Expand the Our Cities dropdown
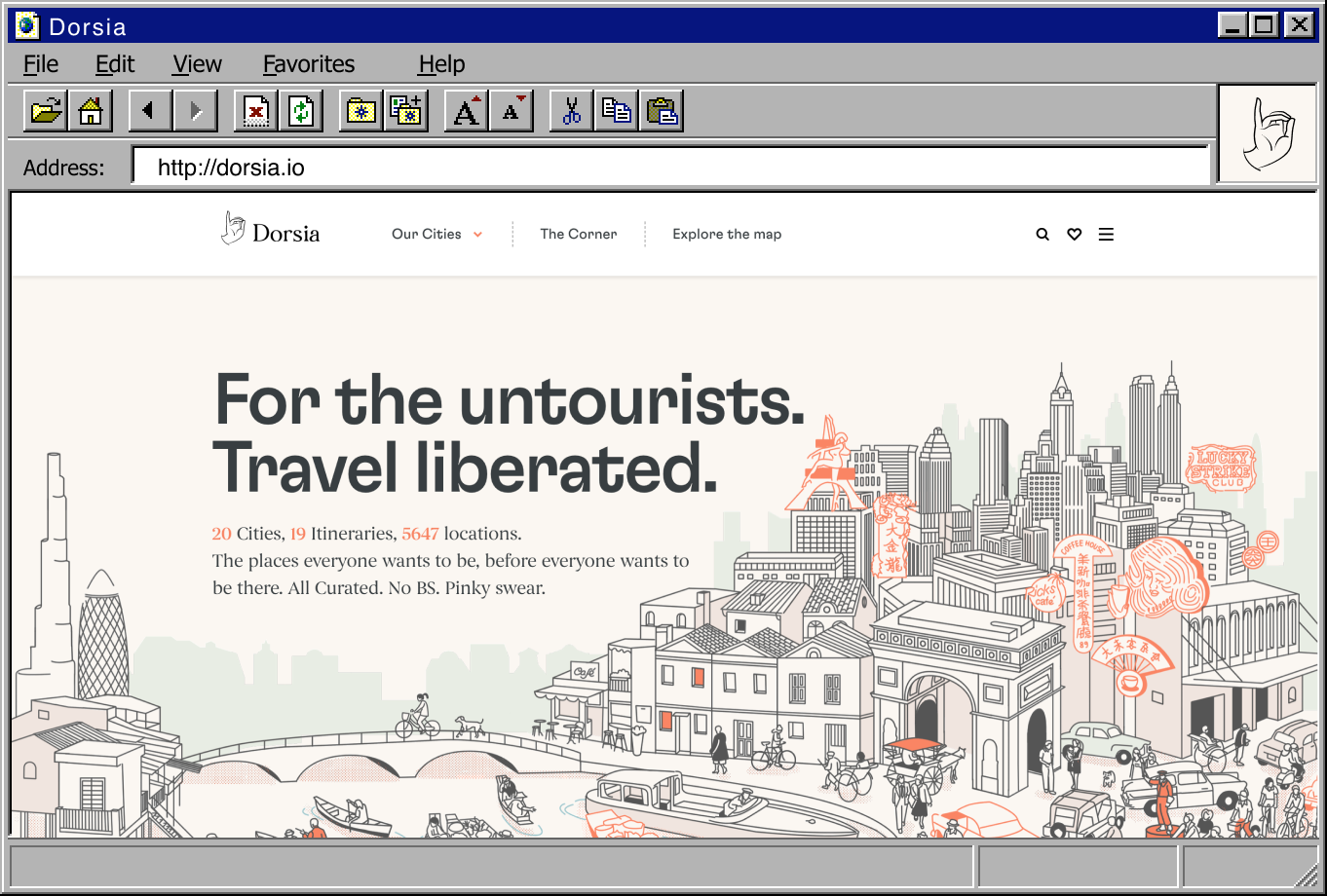1327x896 pixels. click(x=436, y=234)
